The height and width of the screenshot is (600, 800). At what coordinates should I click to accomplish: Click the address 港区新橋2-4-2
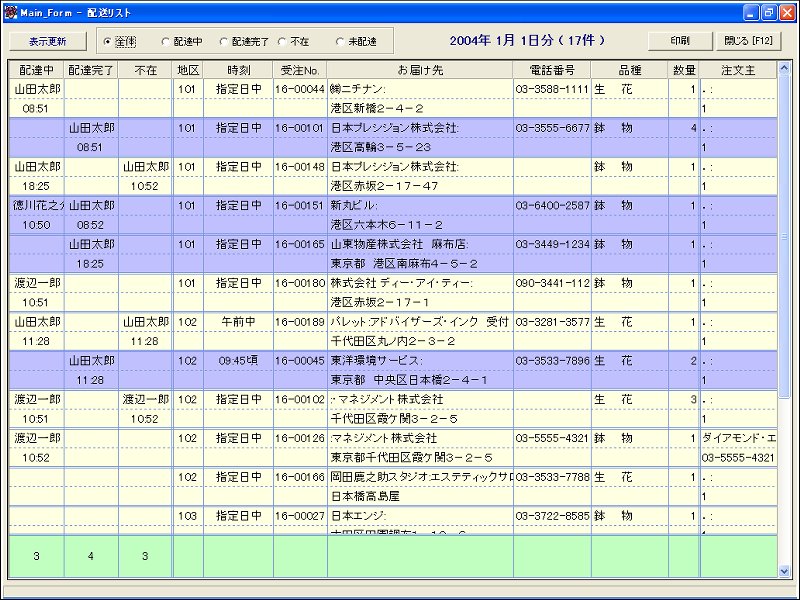pos(377,108)
